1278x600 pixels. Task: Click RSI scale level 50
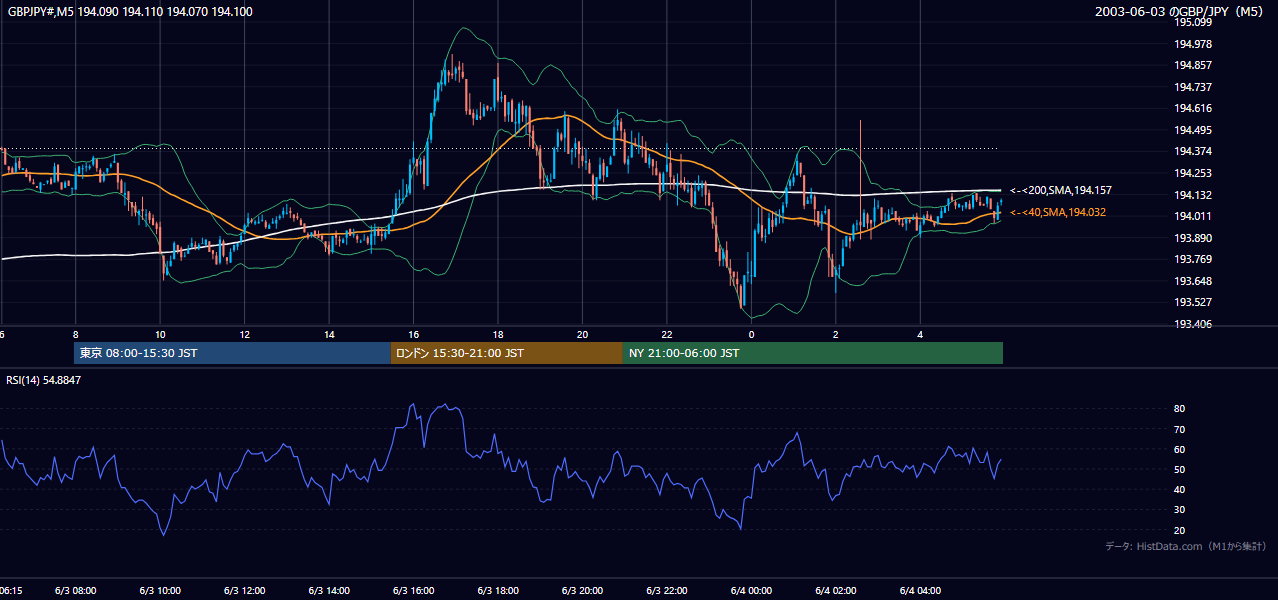pos(1179,469)
